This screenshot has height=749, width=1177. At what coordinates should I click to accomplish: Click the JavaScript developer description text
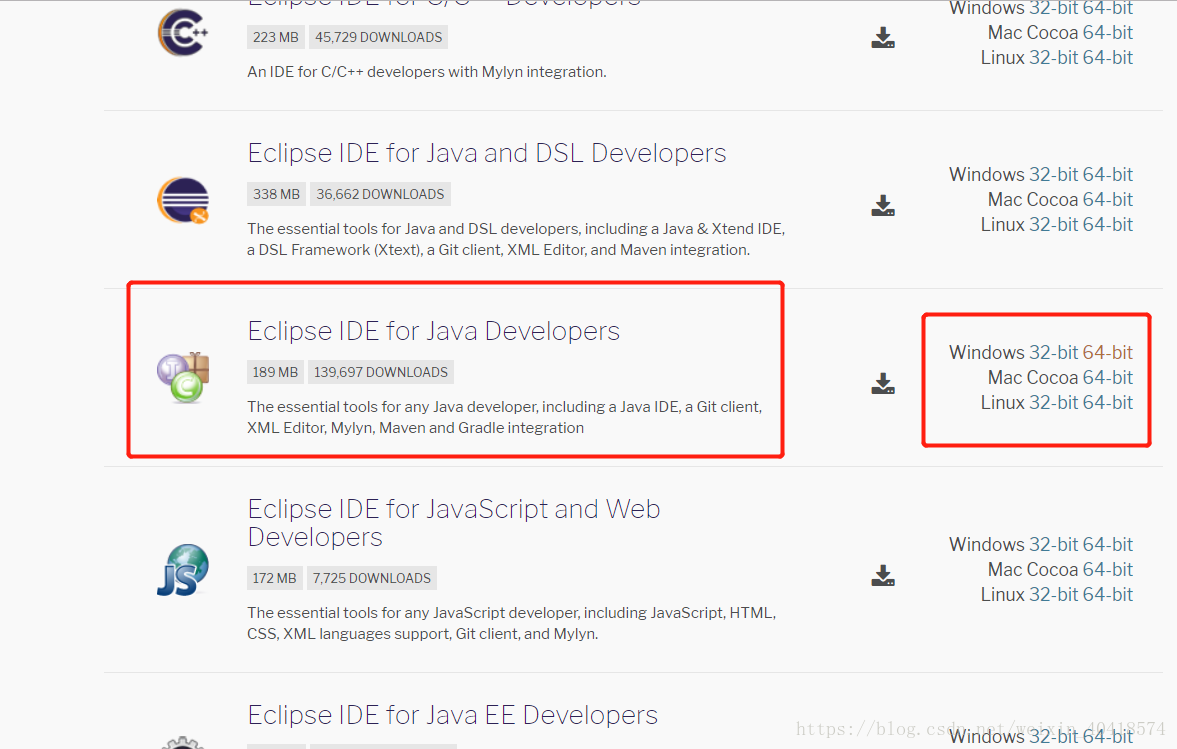(511, 624)
